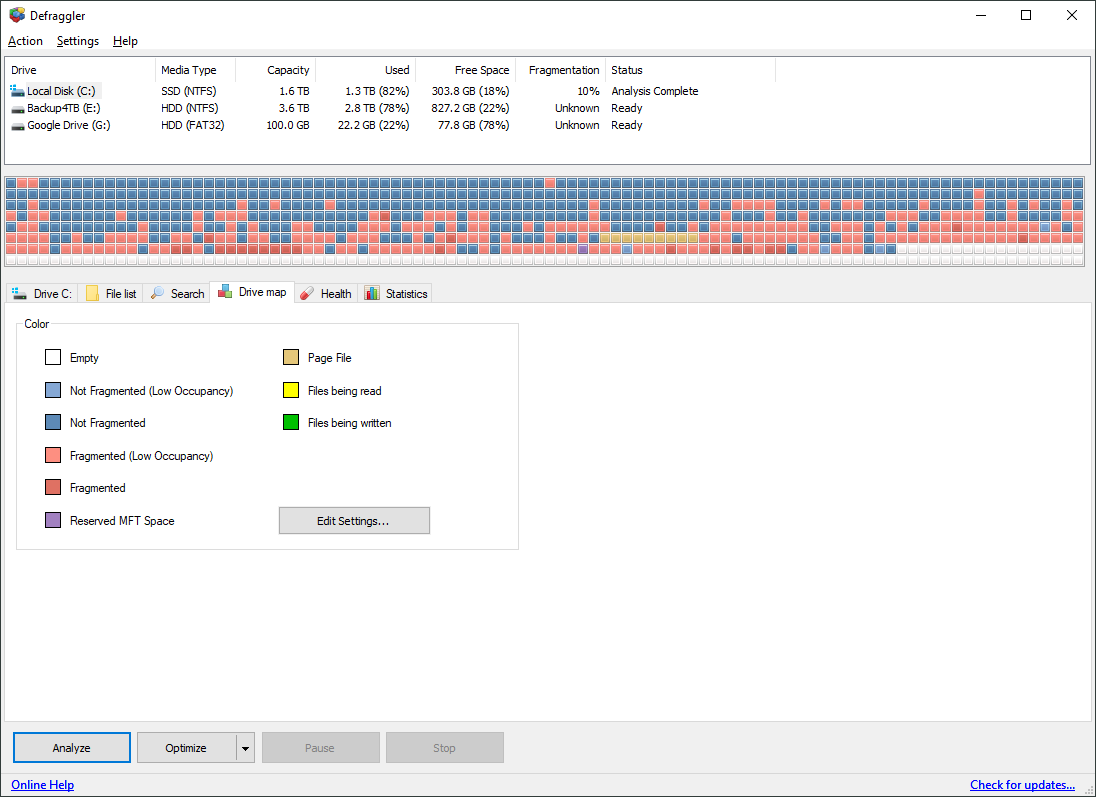Click Files being written color swatch
1096x797 pixels.
pyautogui.click(x=291, y=422)
